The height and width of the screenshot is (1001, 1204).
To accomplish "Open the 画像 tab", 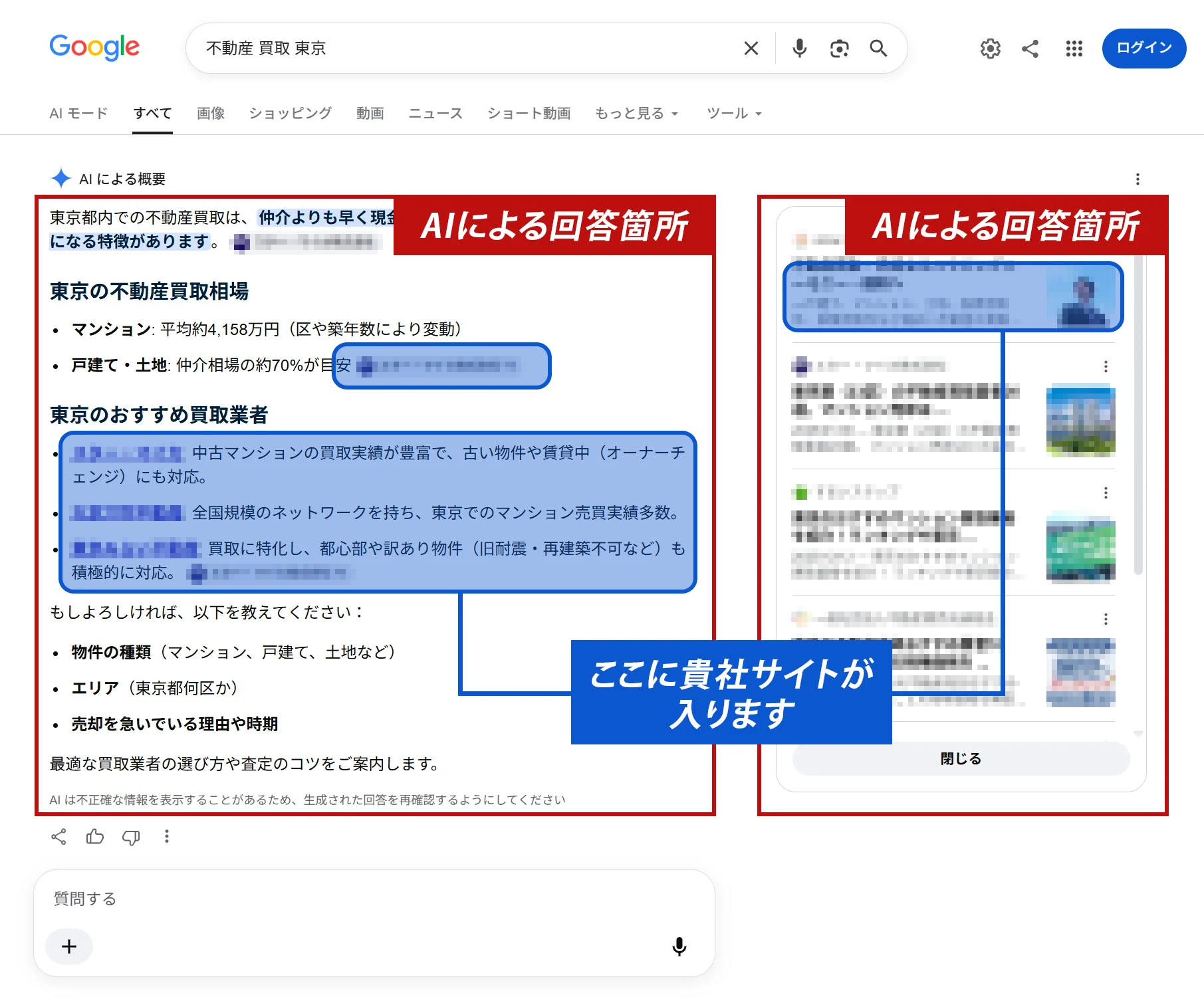I will 211,114.
